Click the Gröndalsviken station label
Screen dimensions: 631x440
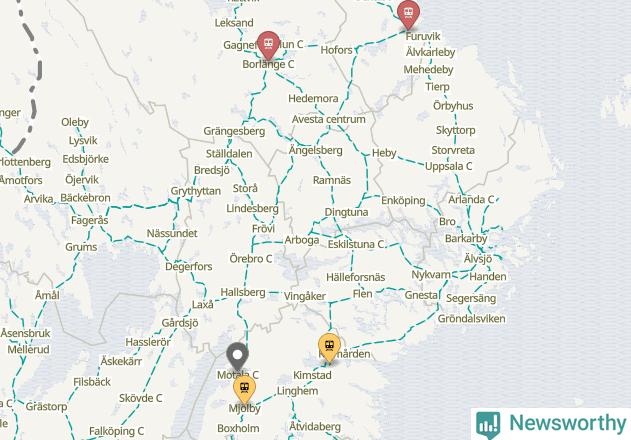click(472, 318)
